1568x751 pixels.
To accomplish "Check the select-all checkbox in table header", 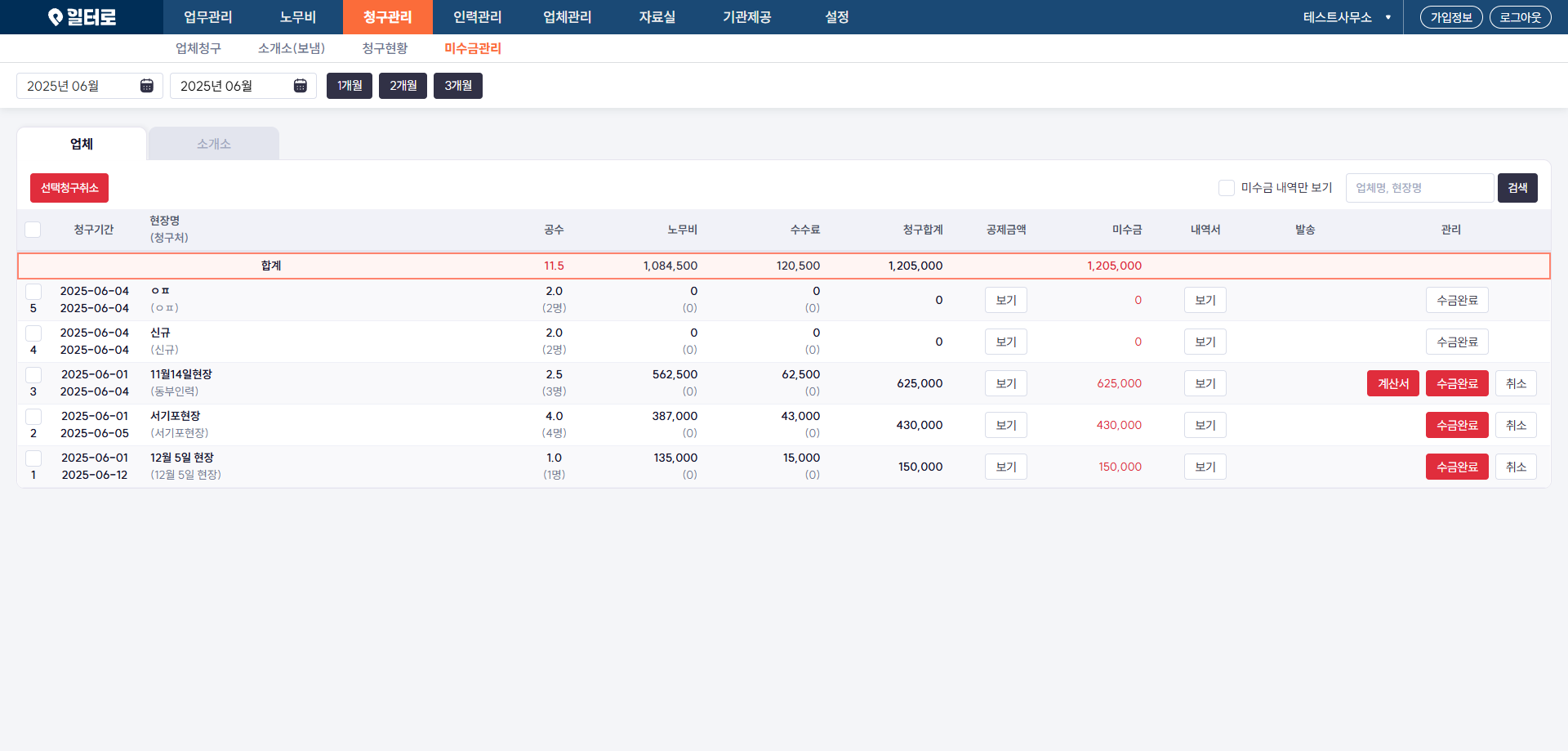I will click(x=33, y=230).
